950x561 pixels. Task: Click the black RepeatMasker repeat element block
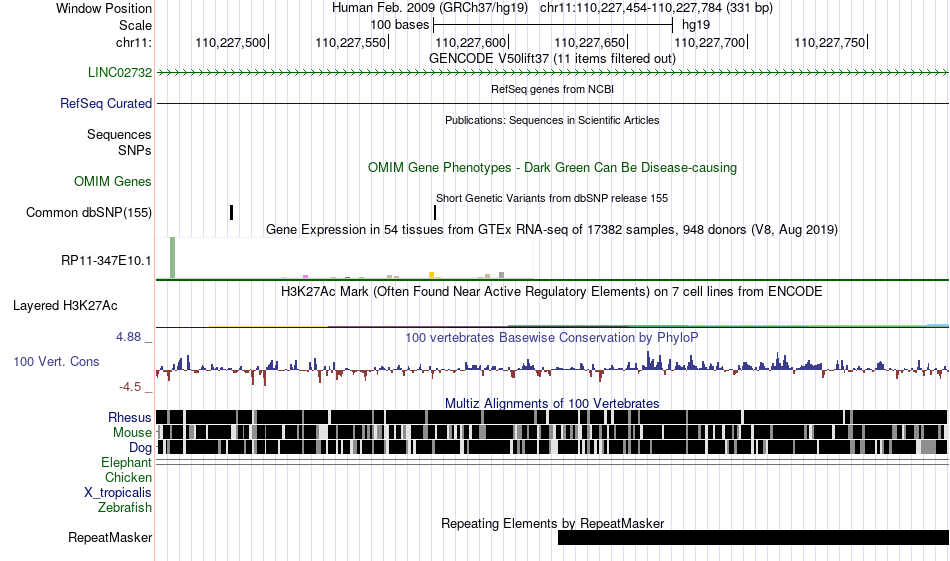(753, 537)
